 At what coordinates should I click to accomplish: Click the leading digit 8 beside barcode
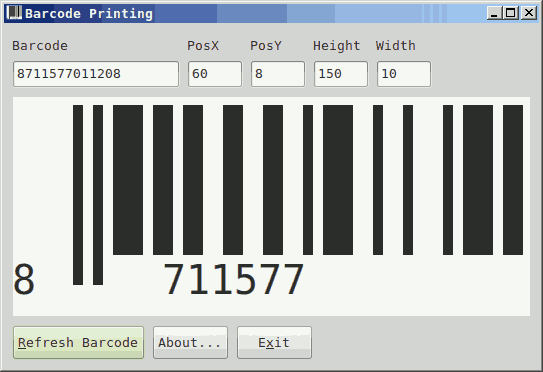(x=24, y=279)
